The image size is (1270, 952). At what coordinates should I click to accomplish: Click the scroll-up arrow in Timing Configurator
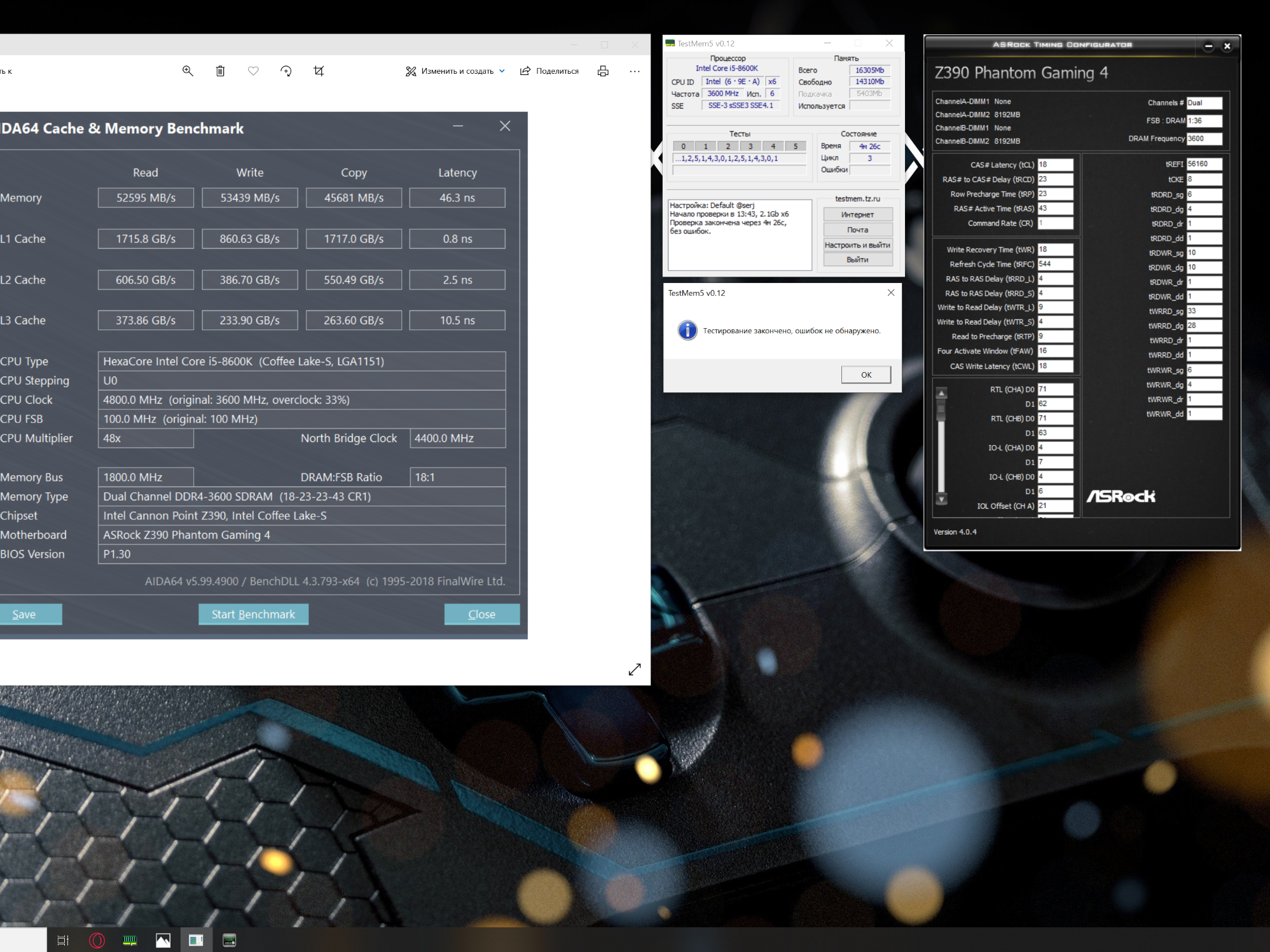(942, 393)
